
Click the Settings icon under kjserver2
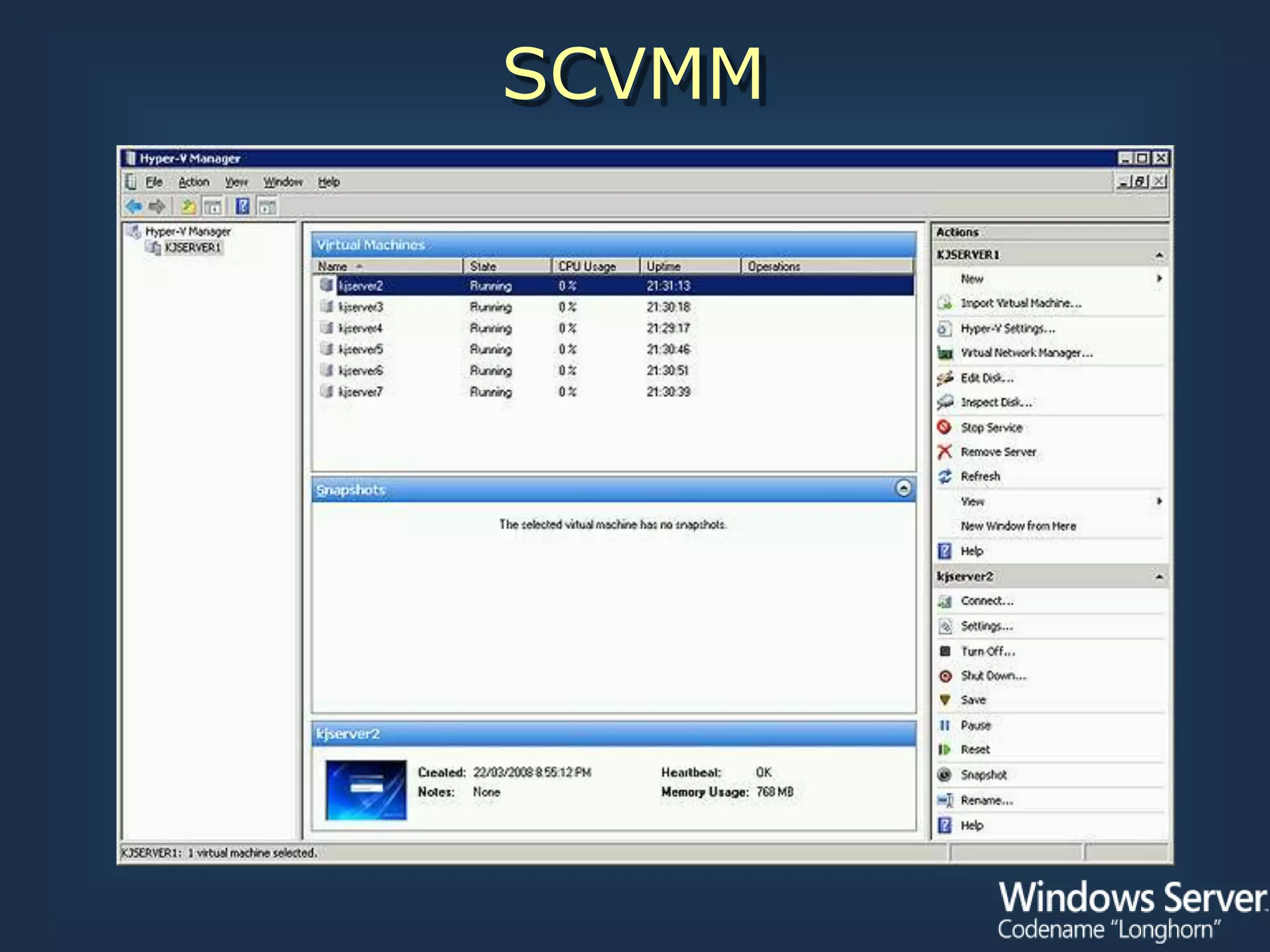tap(945, 626)
